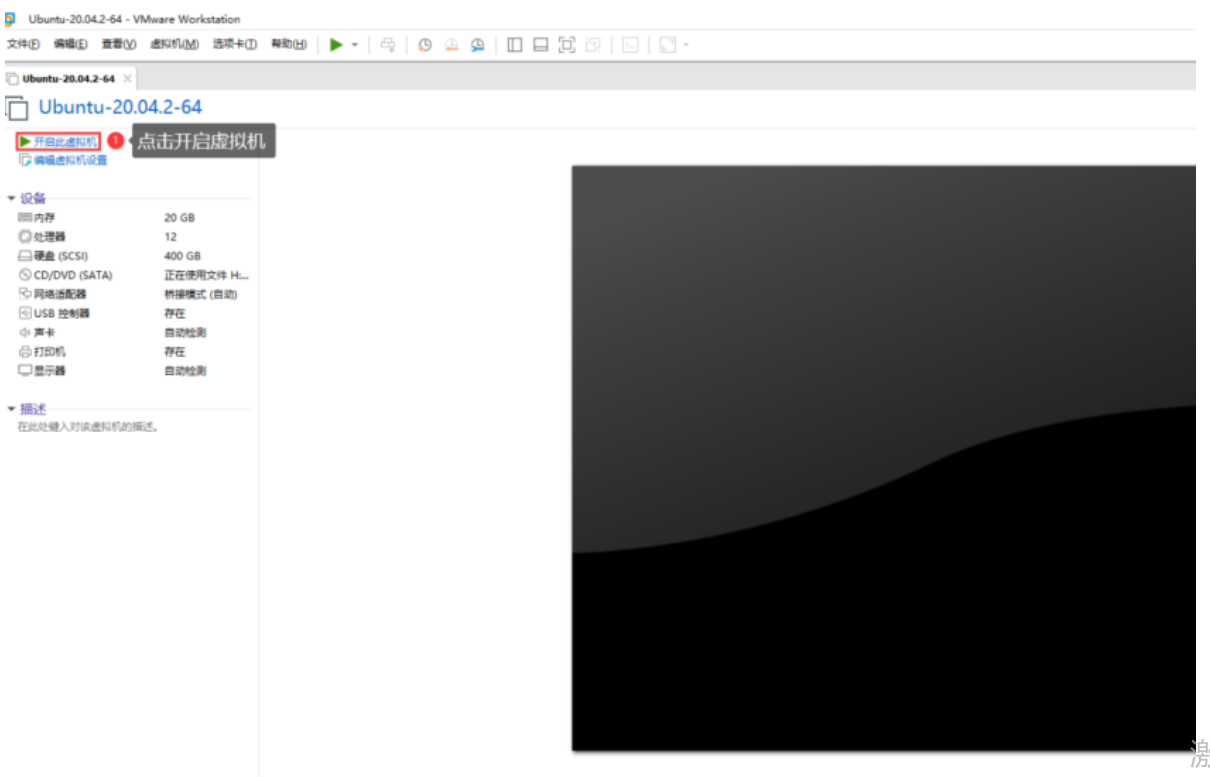Click the 硬盘 (SCSI) disk icon
The height and width of the screenshot is (777, 1210).
tap(25, 256)
